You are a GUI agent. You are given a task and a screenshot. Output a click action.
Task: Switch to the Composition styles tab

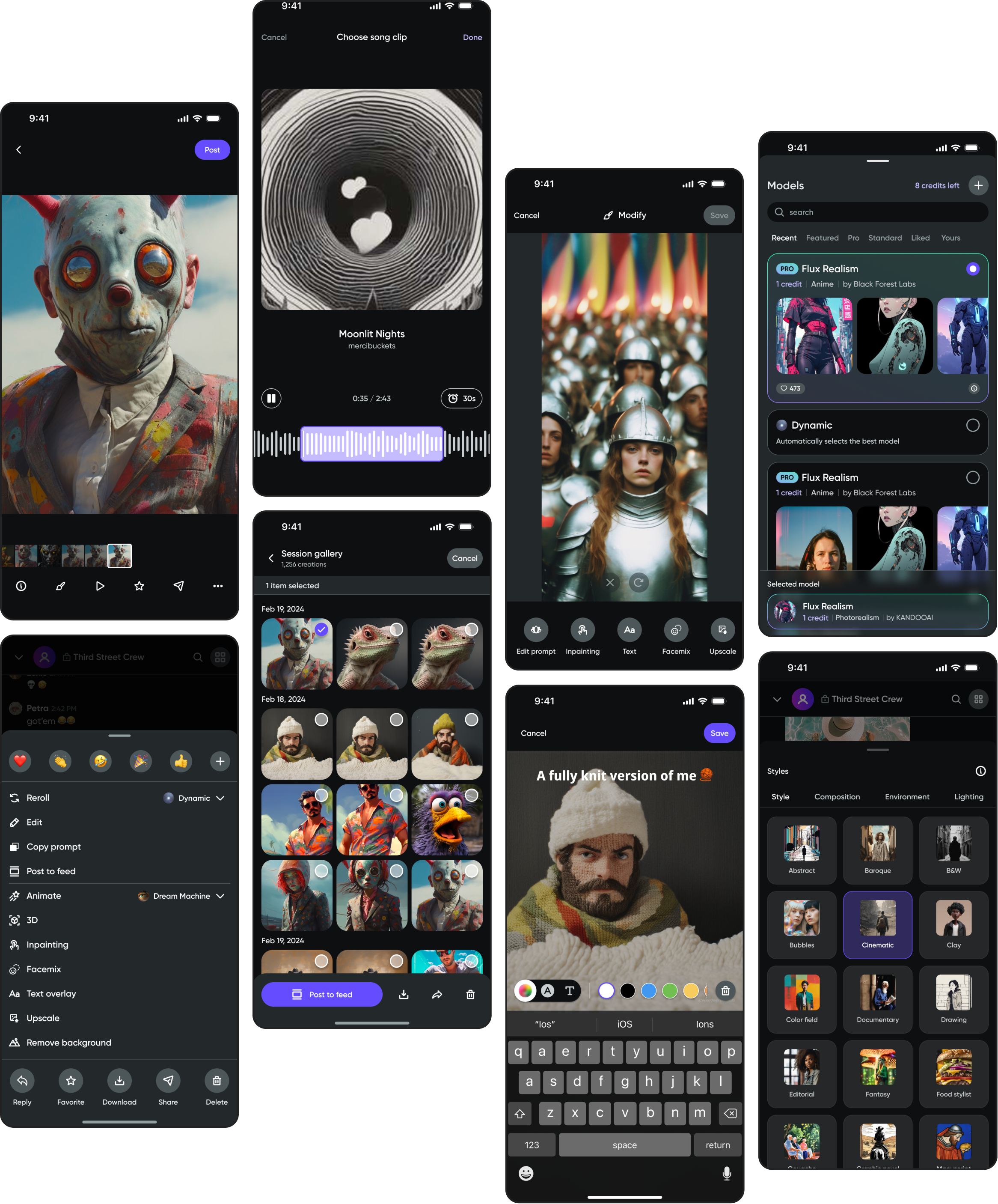pos(836,796)
